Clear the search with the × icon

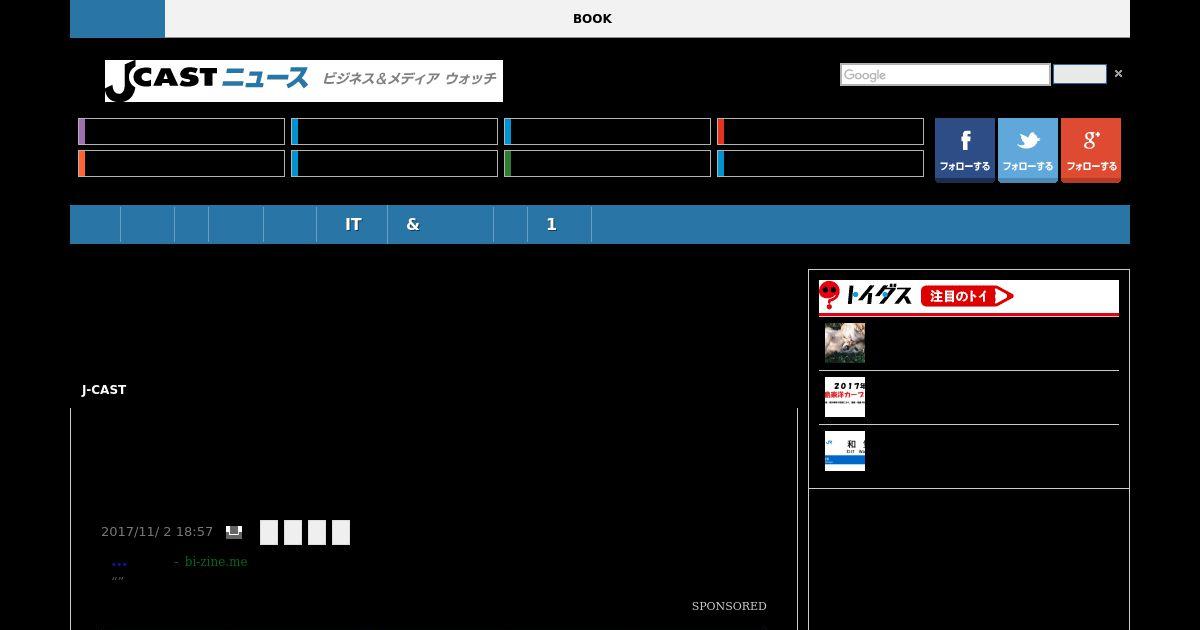click(1118, 74)
